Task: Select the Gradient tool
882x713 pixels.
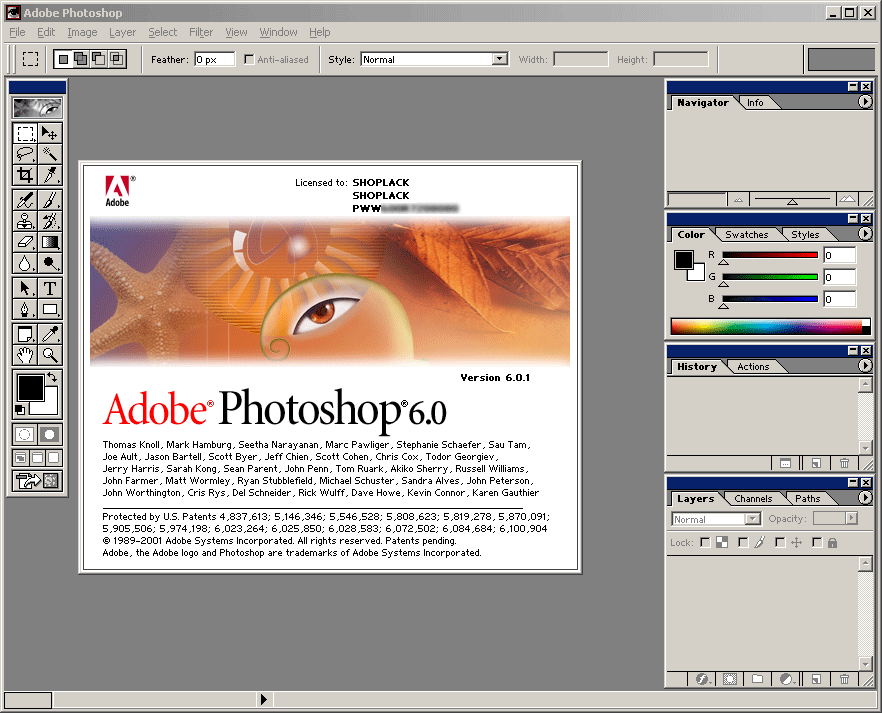Action: point(50,242)
